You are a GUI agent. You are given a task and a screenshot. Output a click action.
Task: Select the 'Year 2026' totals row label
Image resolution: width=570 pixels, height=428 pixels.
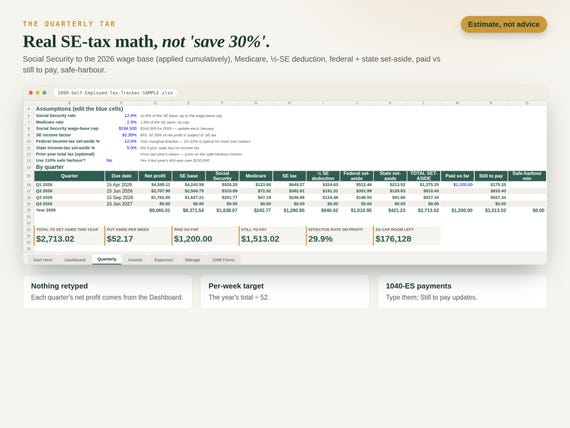46,210
